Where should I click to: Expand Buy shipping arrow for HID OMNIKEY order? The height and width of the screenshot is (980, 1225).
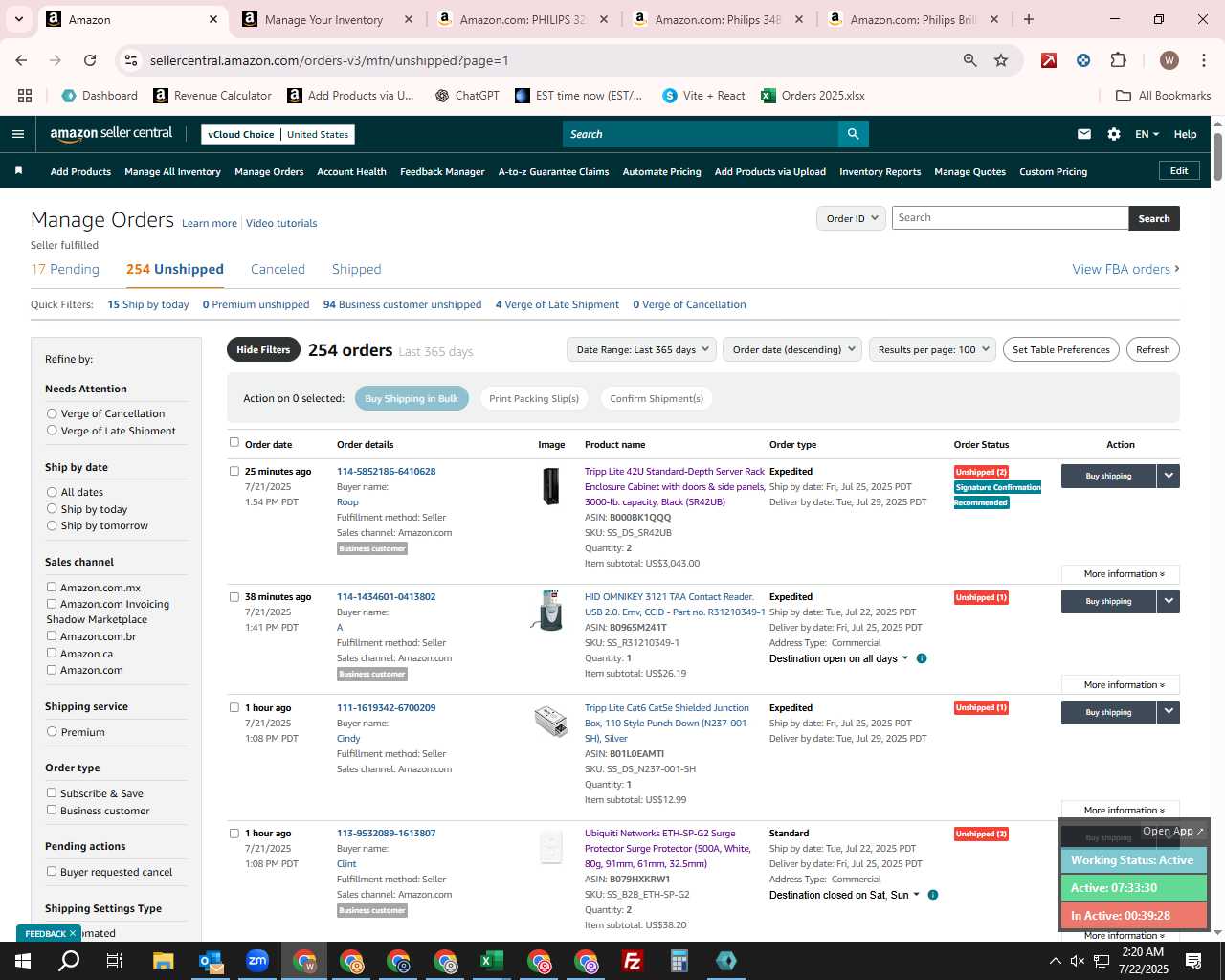(x=1168, y=601)
